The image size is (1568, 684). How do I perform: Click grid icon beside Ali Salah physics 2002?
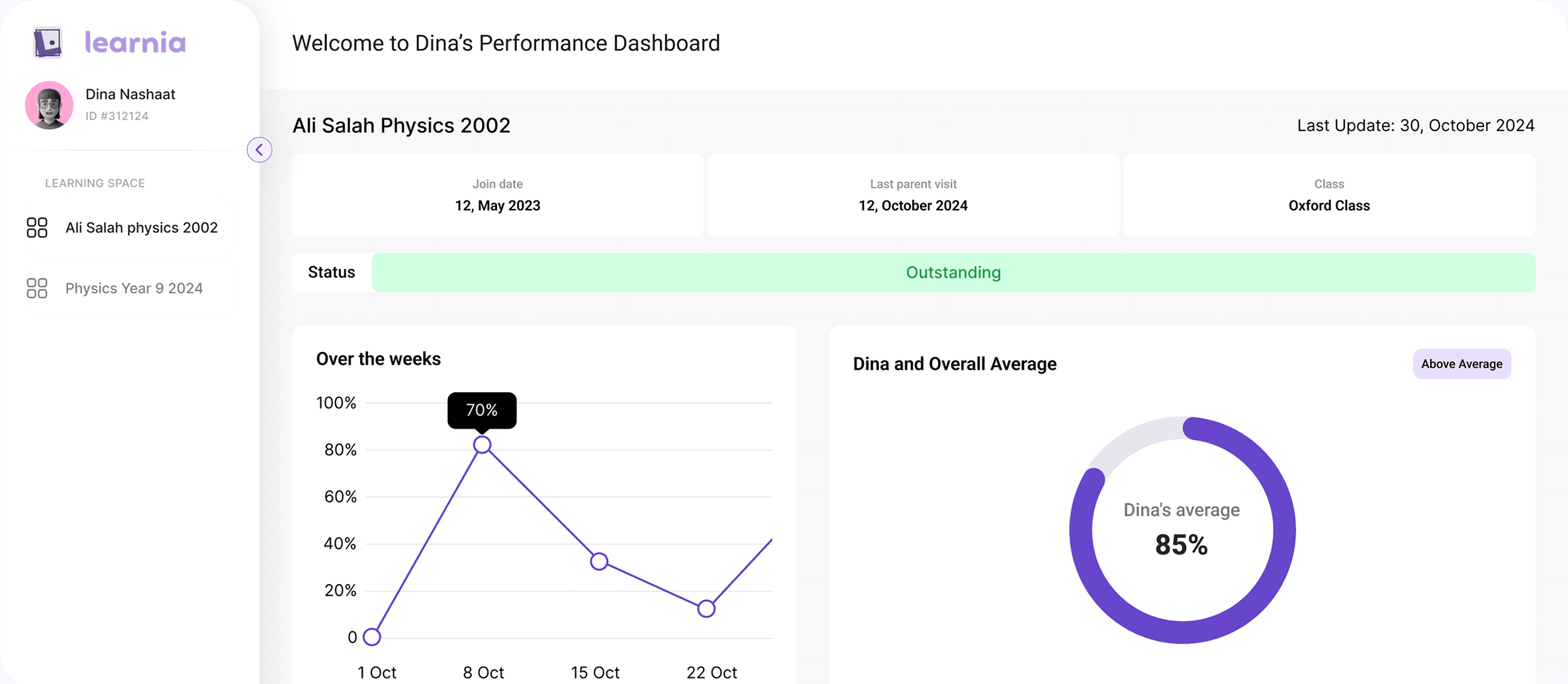(x=37, y=228)
